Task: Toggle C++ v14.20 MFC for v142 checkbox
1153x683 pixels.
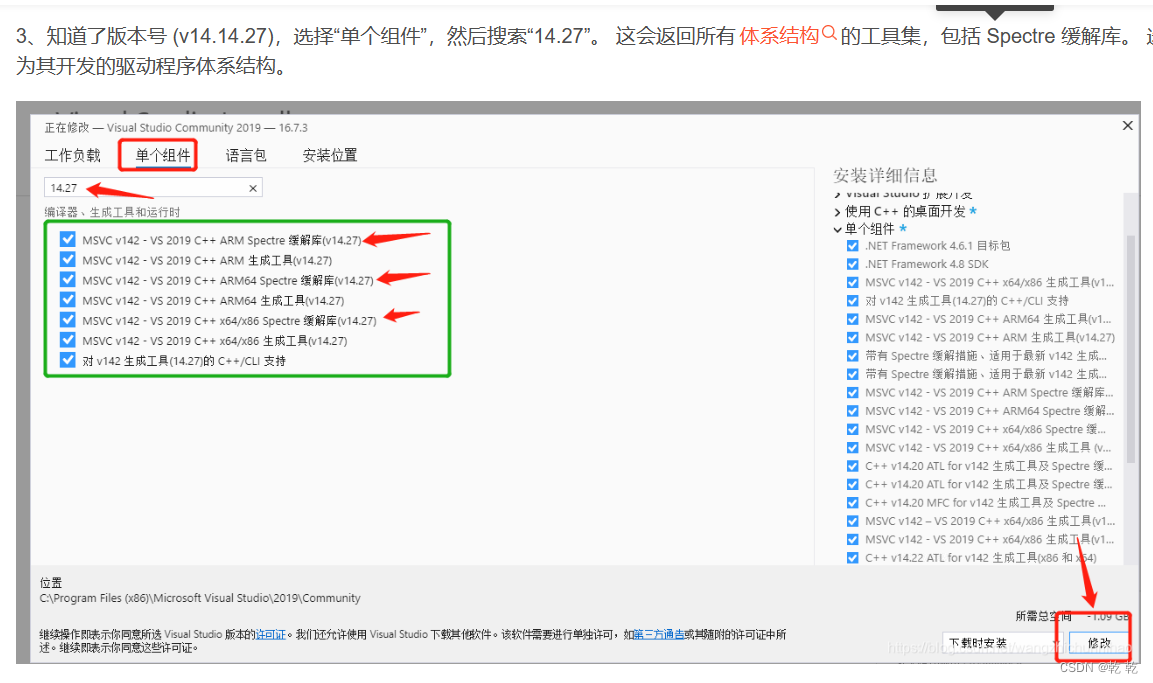Action: pos(852,503)
